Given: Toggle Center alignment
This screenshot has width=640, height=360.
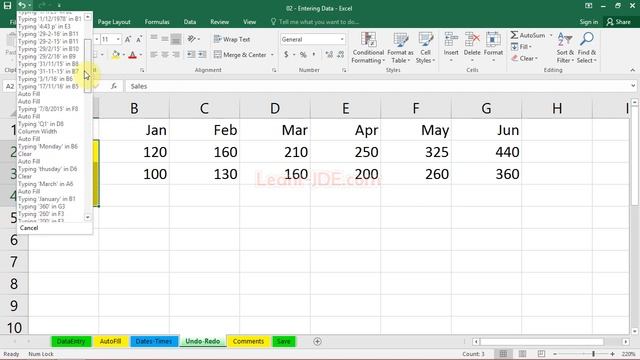Looking at the screenshot, I should click(x=165, y=55).
